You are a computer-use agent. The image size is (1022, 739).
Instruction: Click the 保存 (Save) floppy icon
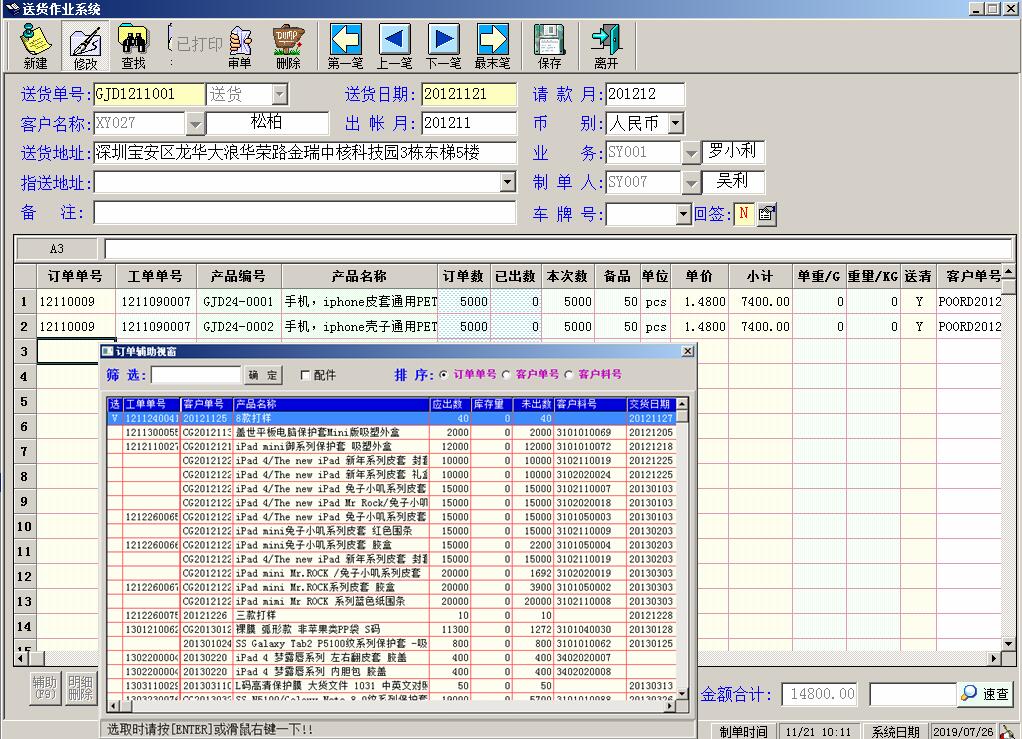click(549, 46)
